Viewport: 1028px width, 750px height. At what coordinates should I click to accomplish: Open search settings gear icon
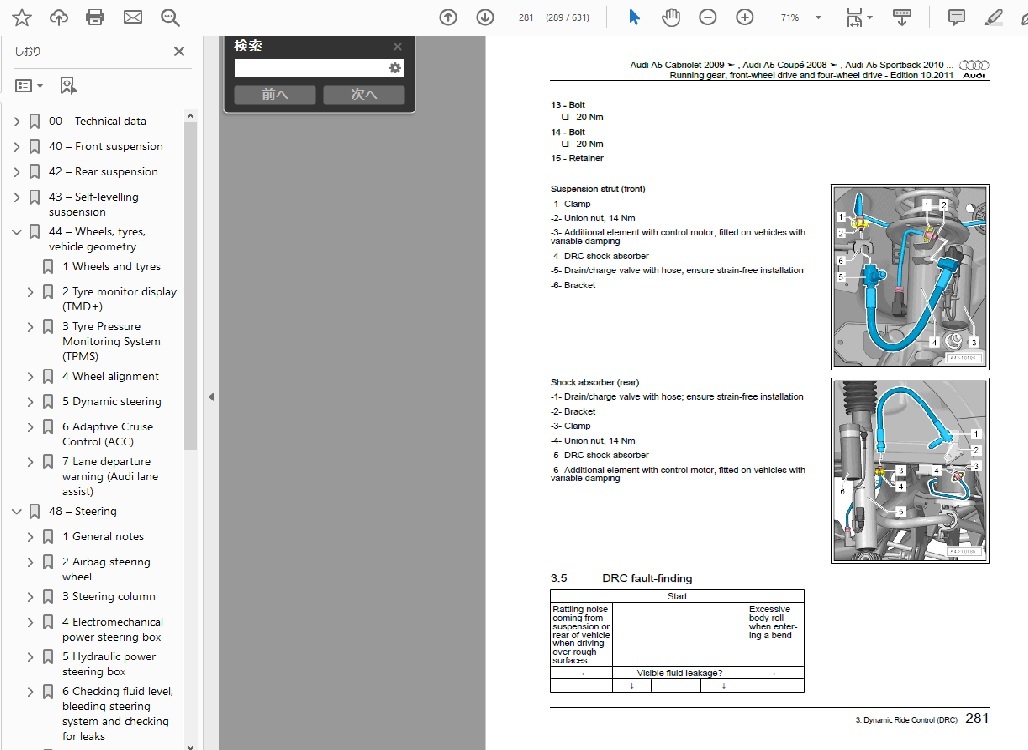(395, 68)
